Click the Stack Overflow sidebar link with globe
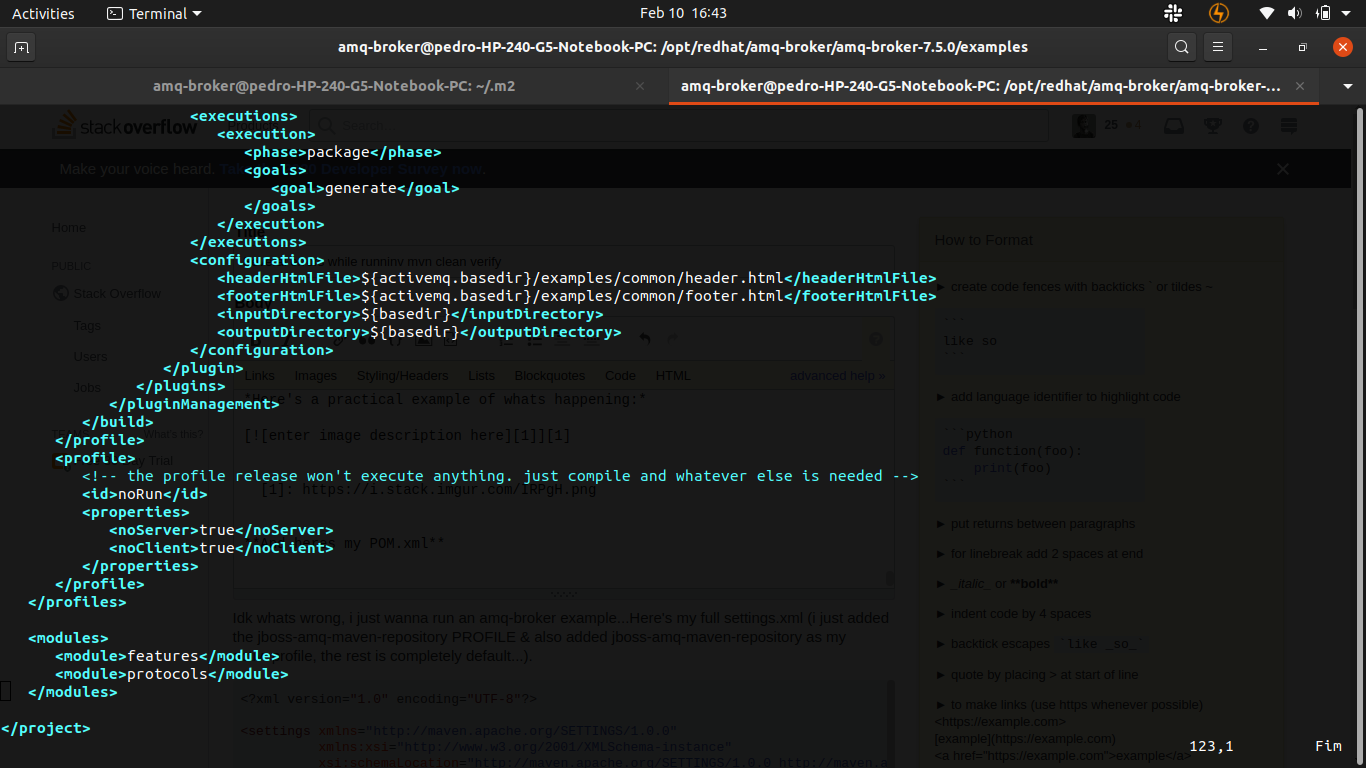Image resolution: width=1366 pixels, height=768 pixels. [107, 294]
